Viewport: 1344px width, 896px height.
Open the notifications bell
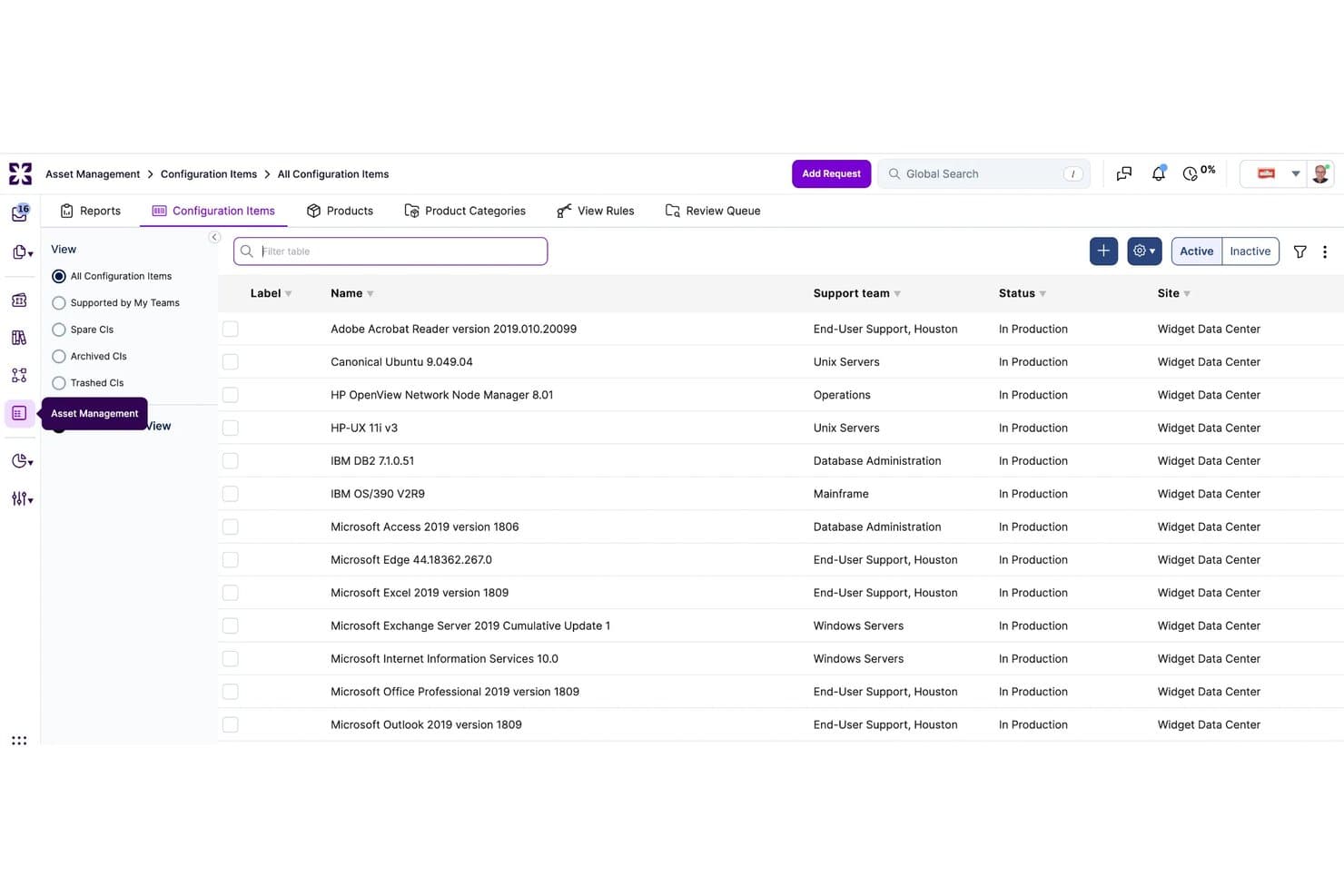pyautogui.click(x=1158, y=173)
